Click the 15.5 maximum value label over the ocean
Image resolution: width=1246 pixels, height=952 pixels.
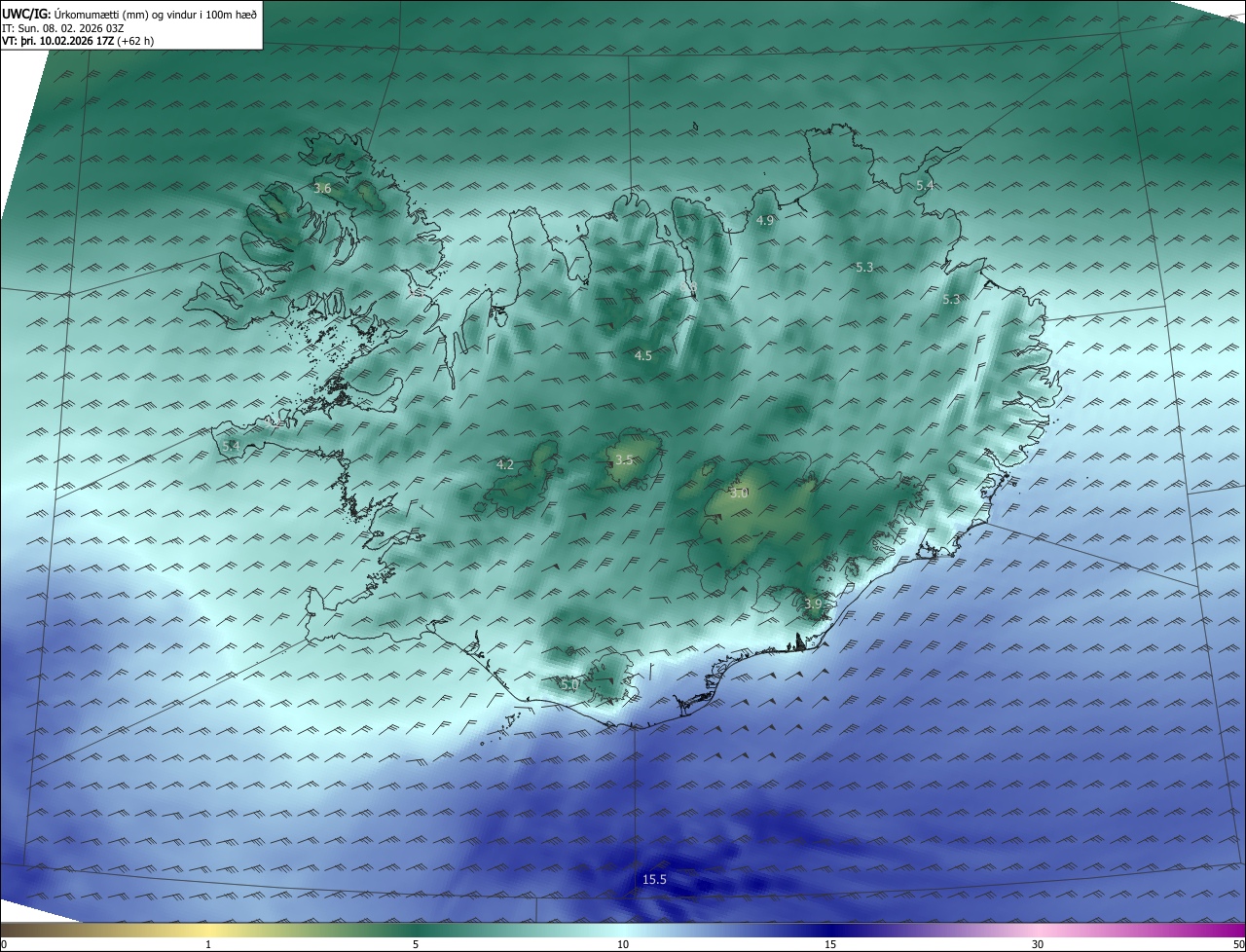(x=654, y=880)
